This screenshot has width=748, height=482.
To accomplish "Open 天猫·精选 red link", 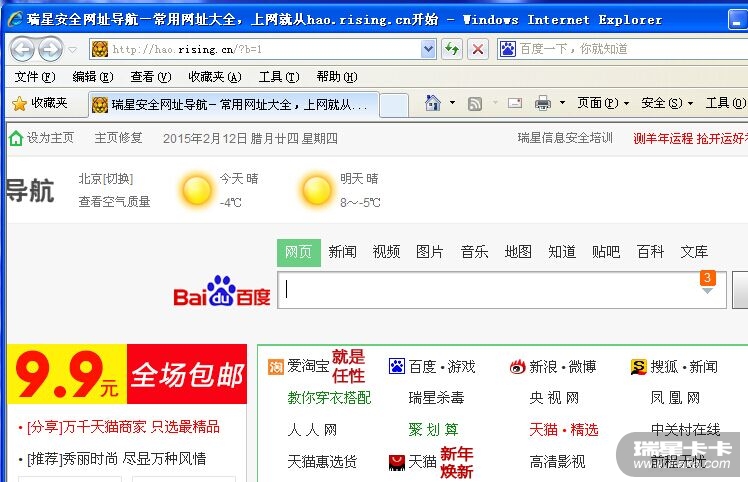I will point(564,430).
